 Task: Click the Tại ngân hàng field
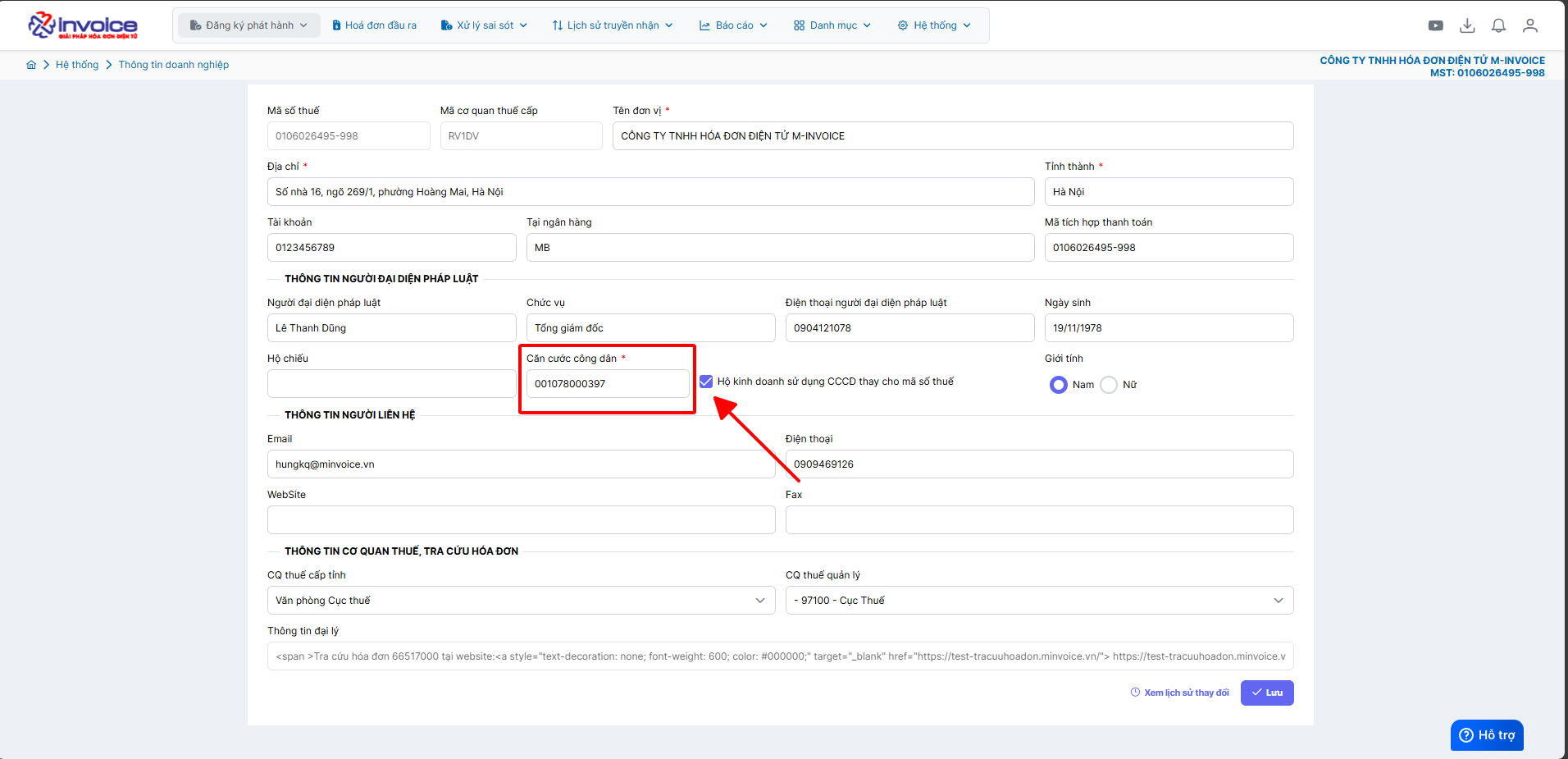coord(781,248)
